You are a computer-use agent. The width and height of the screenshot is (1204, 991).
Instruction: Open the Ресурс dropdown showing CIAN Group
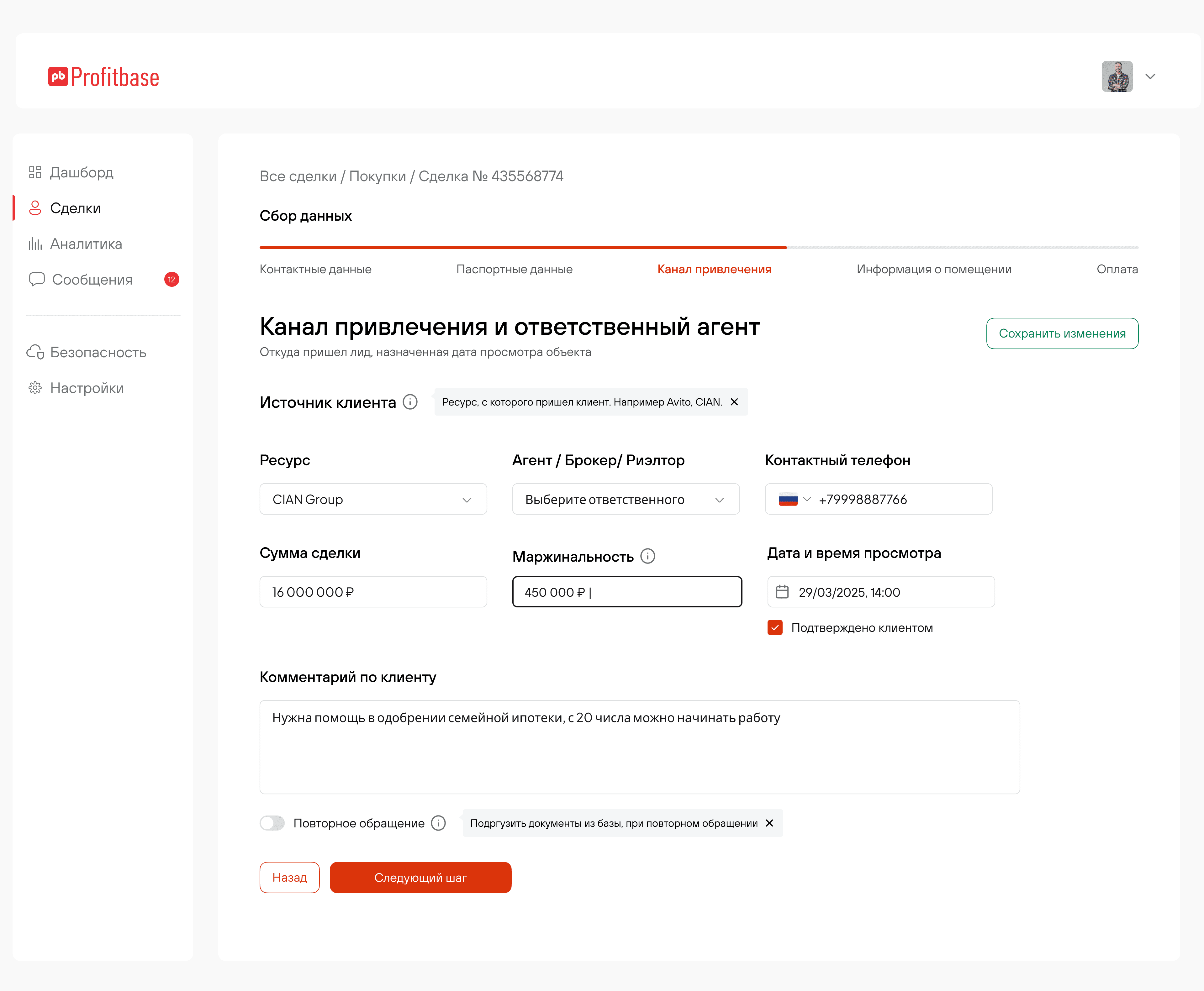coord(373,500)
